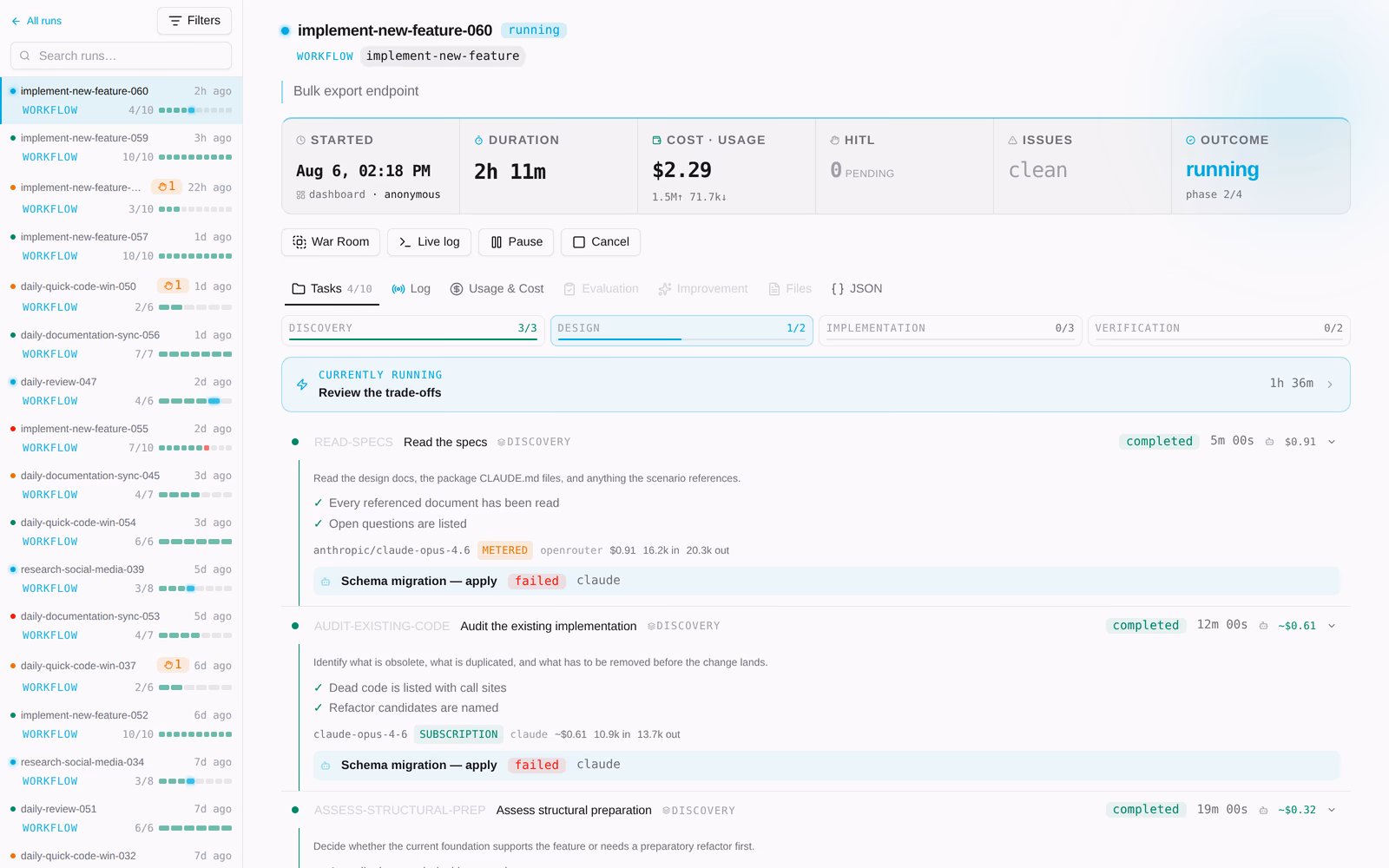The width and height of the screenshot is (1389, 868).
Task: Collapse the Read the specs task
Action: [x=1332, y=442]
